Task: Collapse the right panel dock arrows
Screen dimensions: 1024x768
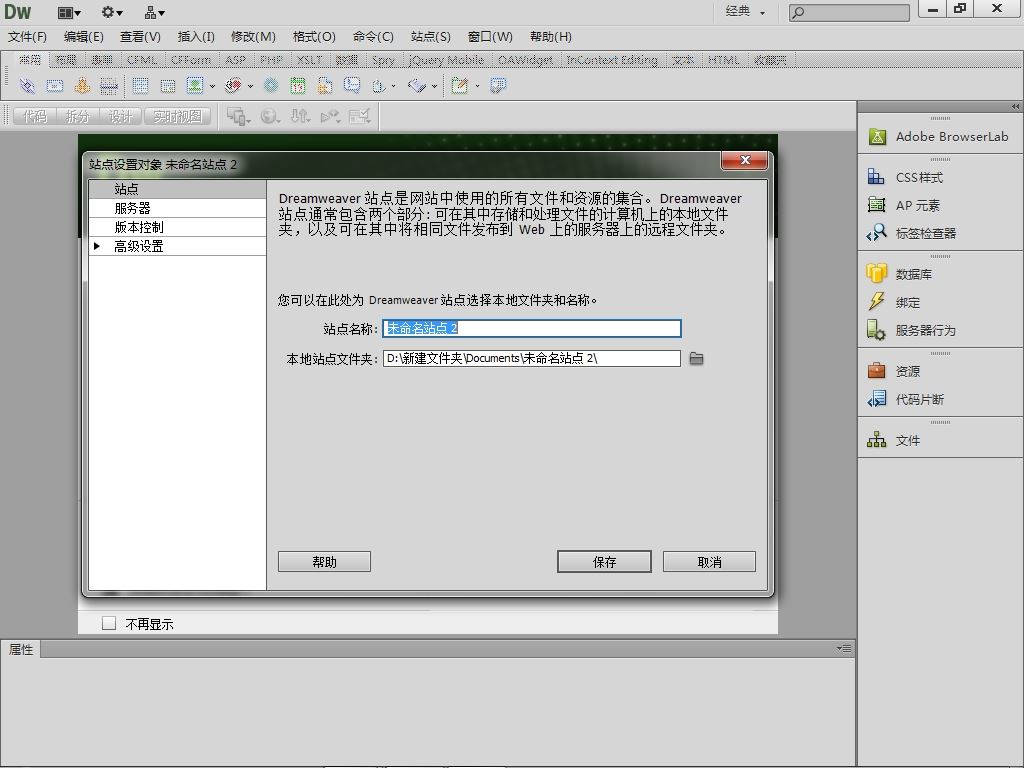Action: 1016,106
